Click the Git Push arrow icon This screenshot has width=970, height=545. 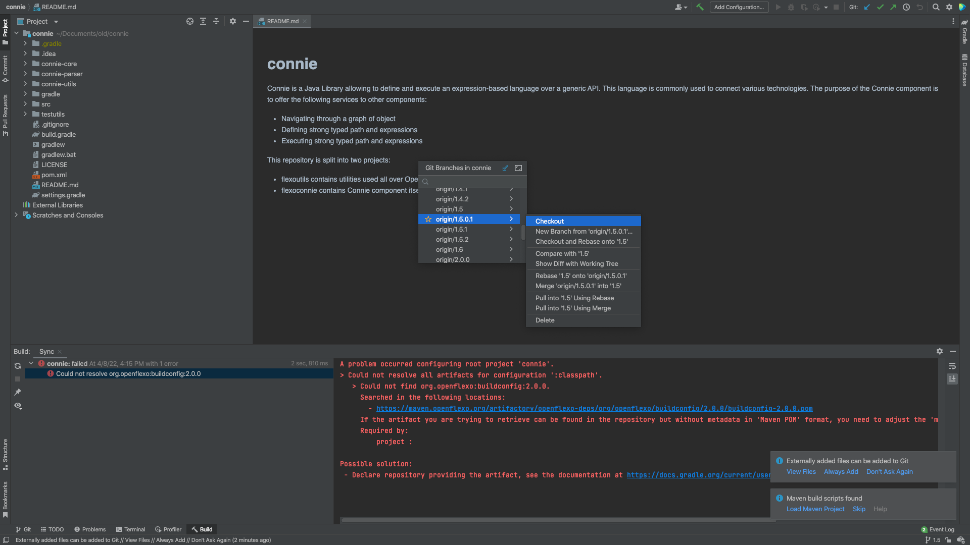click(x=893, y=7)
